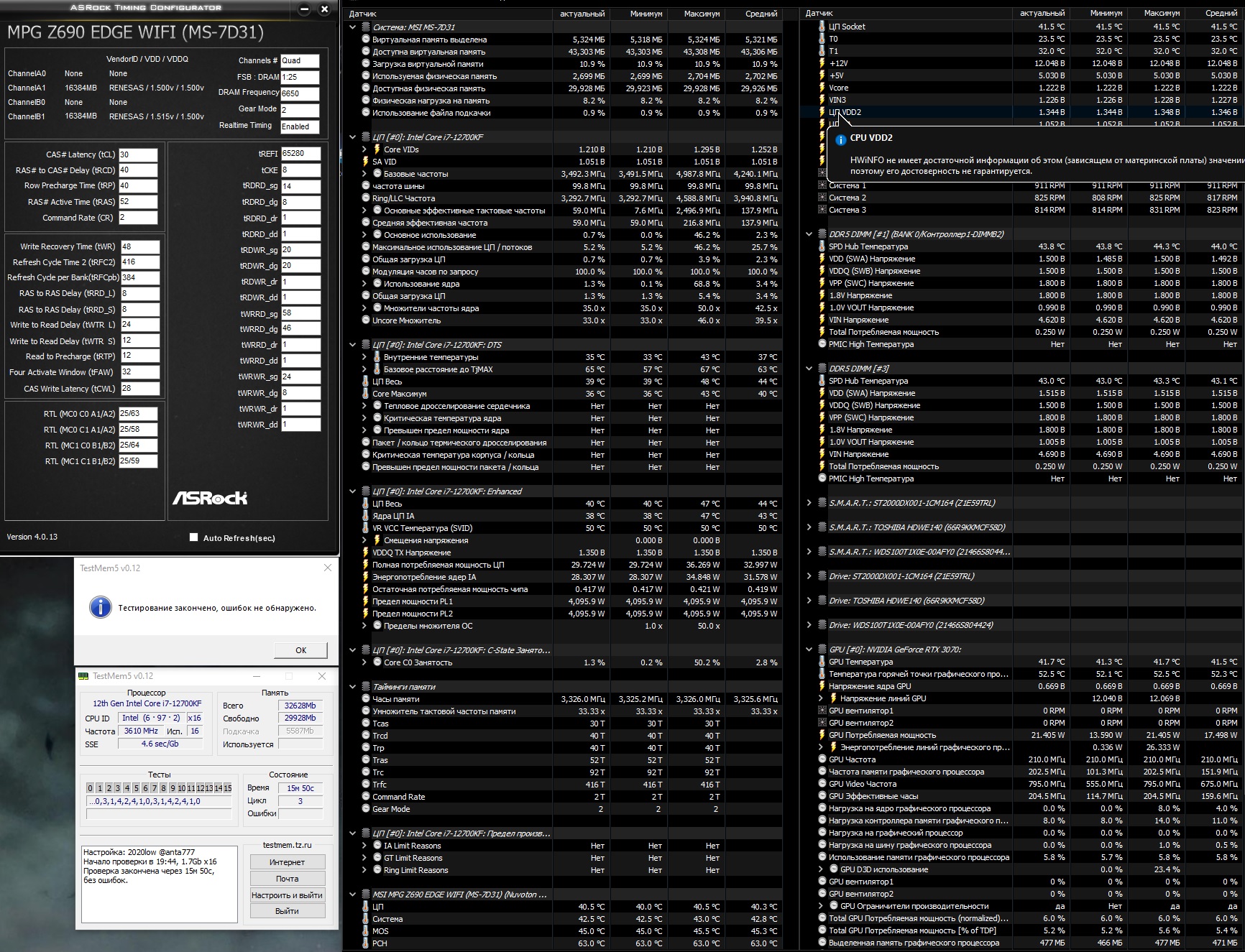Click the thermometer icon beside Ядра ЦП IA
Image resolution: width=1245 pixels, height=952 pixels.
point(365,516)
